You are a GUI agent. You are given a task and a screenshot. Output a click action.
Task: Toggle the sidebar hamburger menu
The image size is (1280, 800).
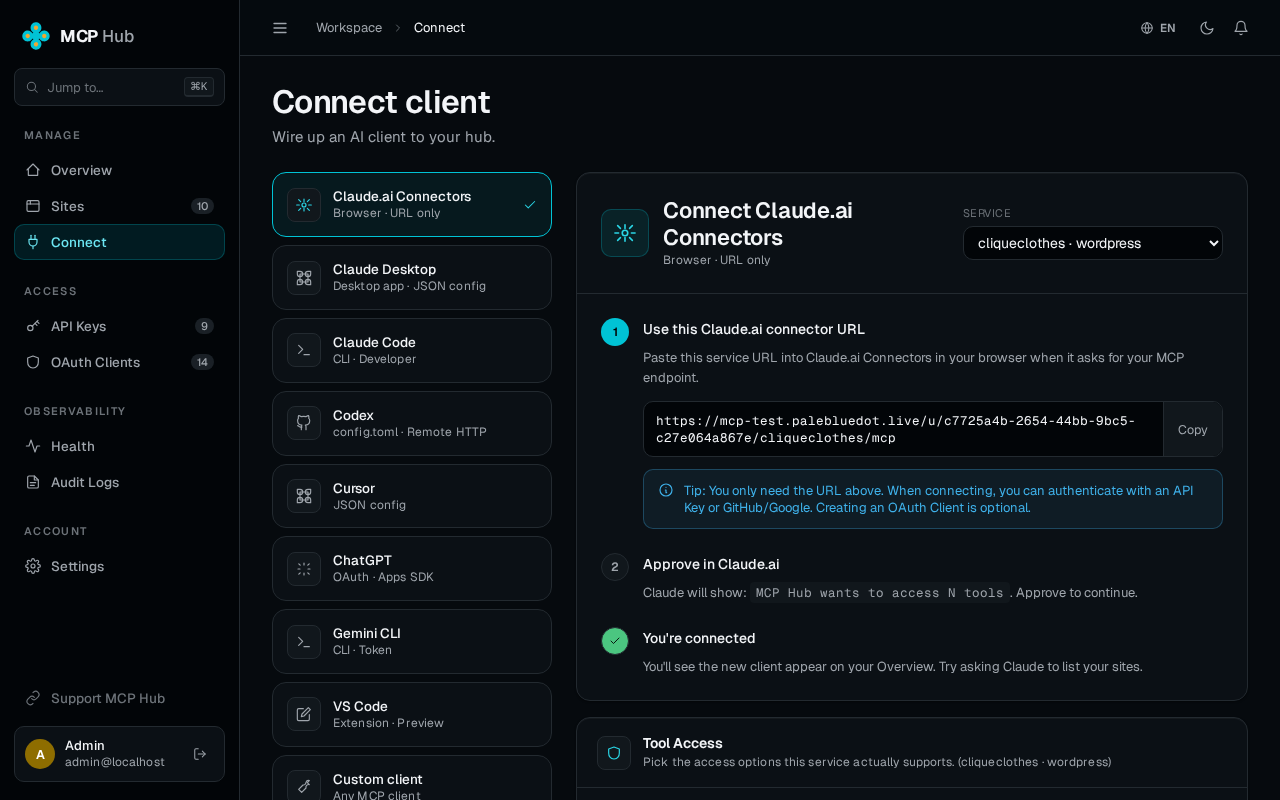tap(280, 28)
